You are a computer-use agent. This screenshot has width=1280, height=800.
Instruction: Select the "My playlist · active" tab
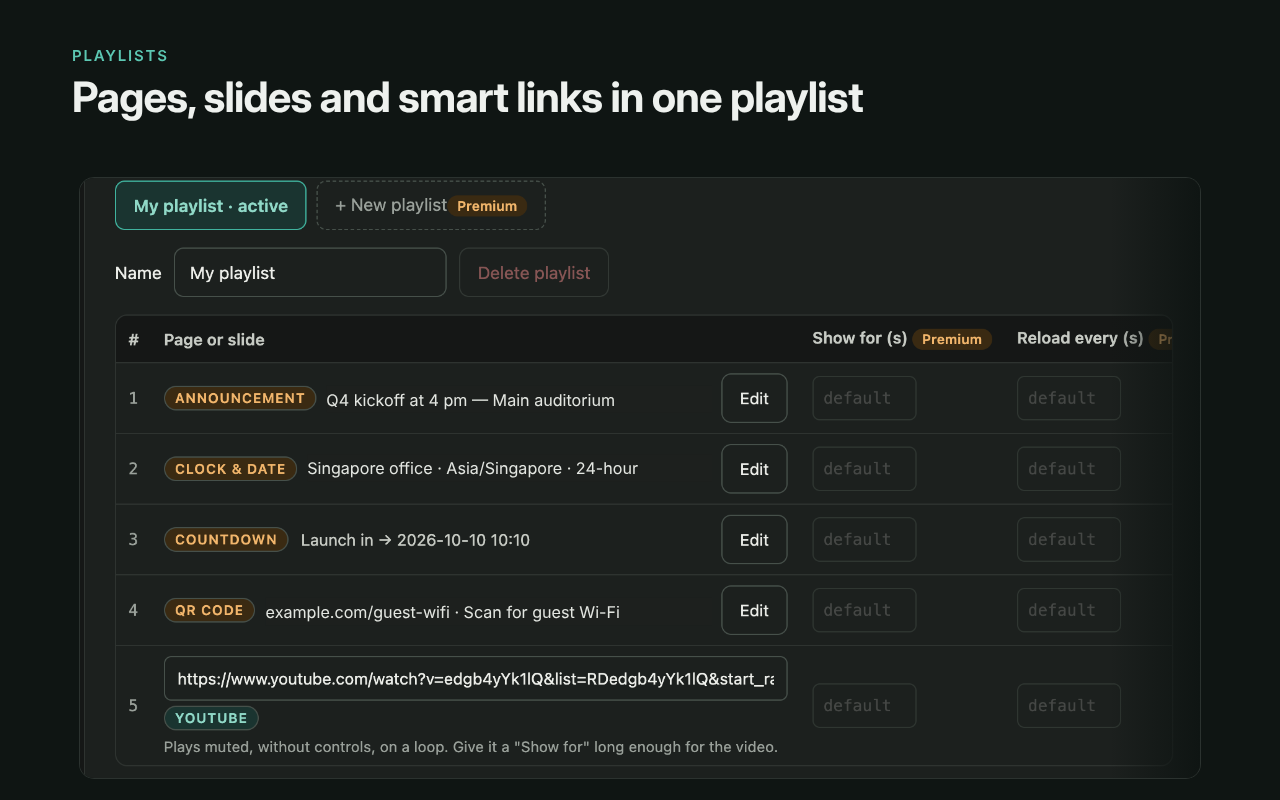(x=210, y=205)
